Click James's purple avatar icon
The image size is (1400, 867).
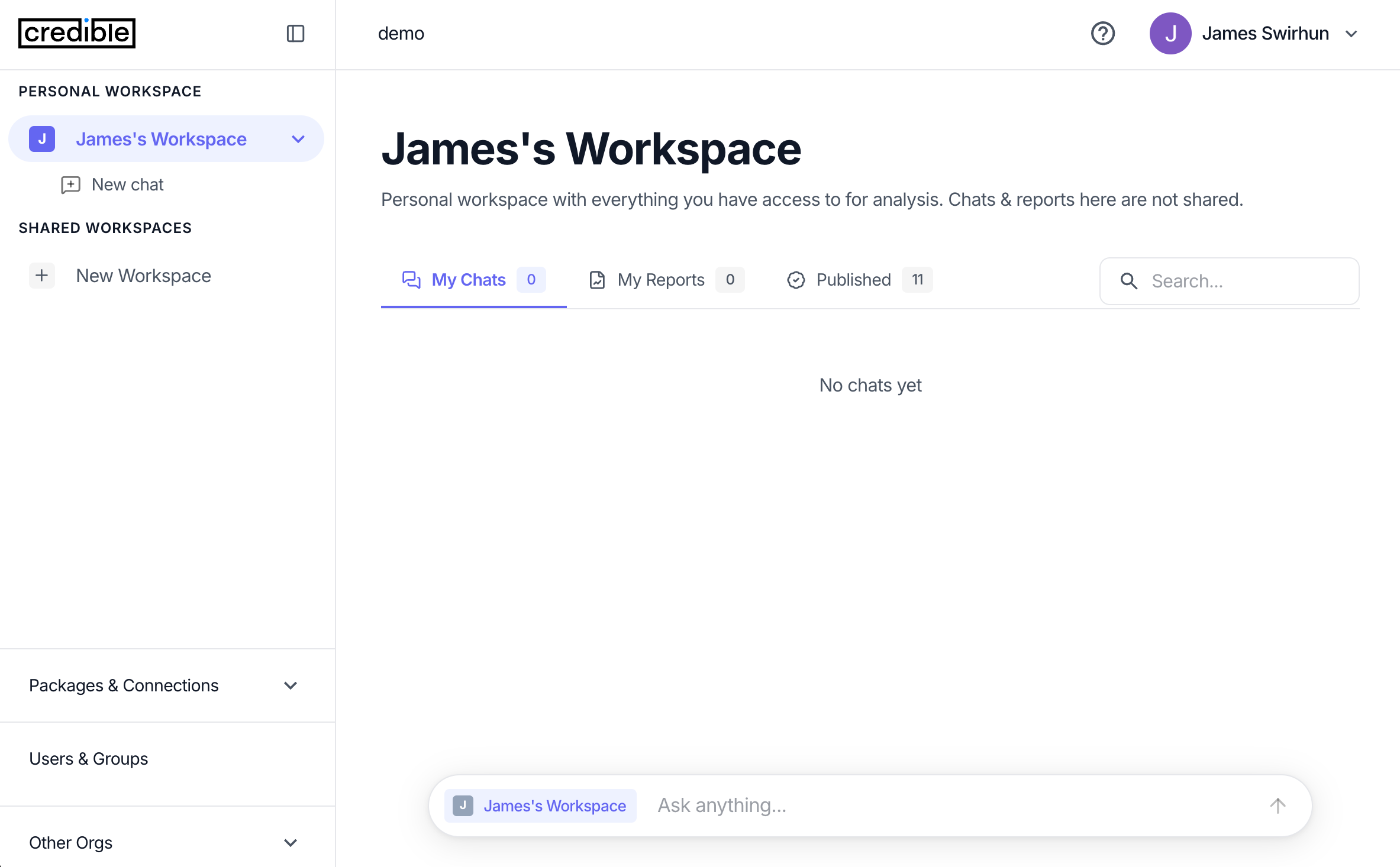pyautogui.click(x=1170, y=33)
